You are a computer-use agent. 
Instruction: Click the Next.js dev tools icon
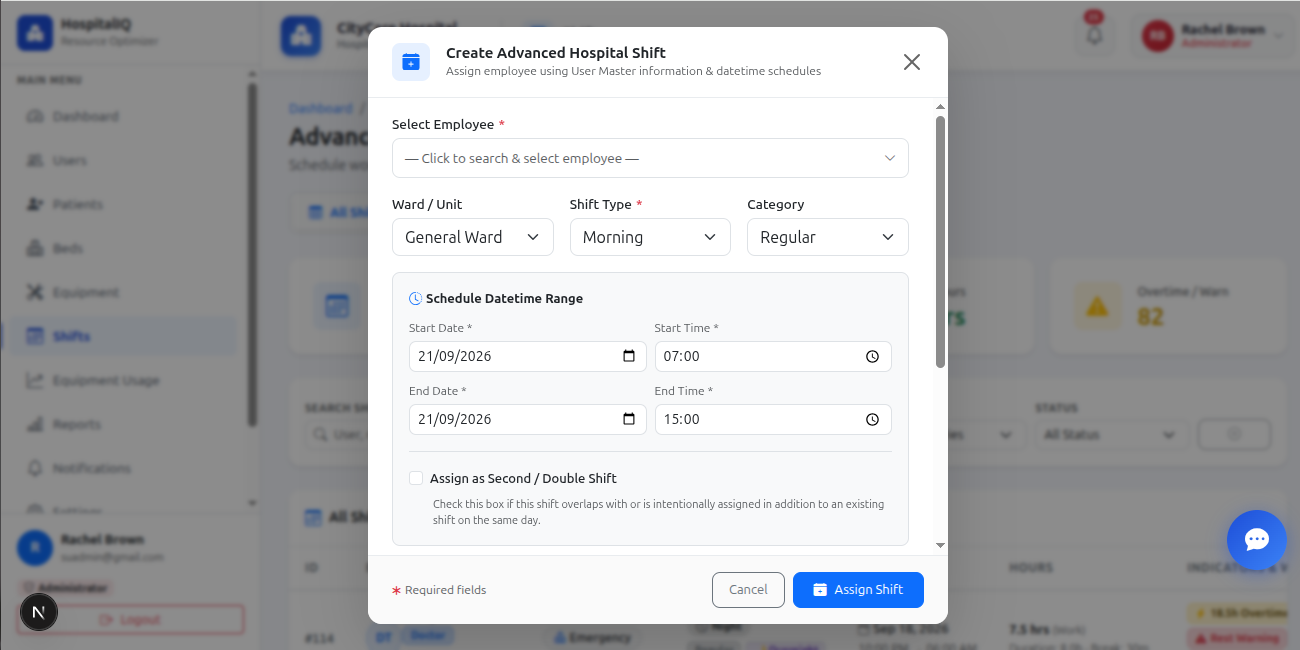[x=39, y=611]
